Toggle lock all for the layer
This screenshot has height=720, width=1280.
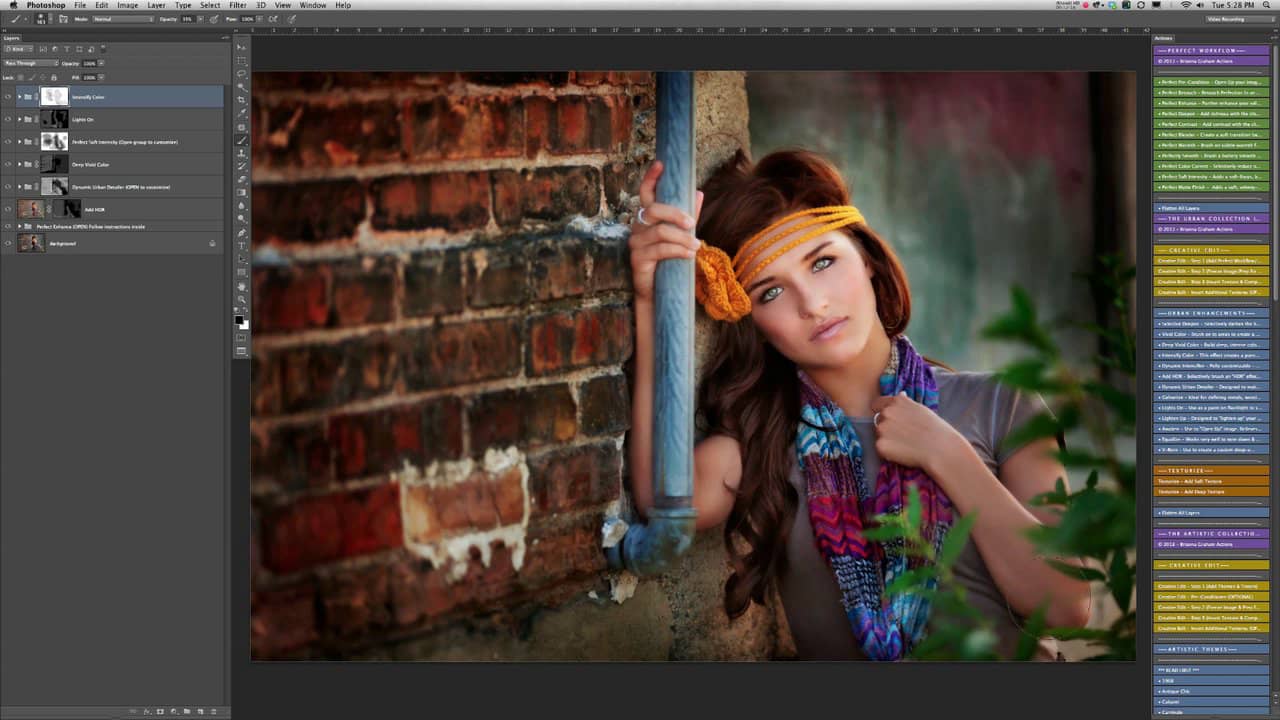point(55,77)
